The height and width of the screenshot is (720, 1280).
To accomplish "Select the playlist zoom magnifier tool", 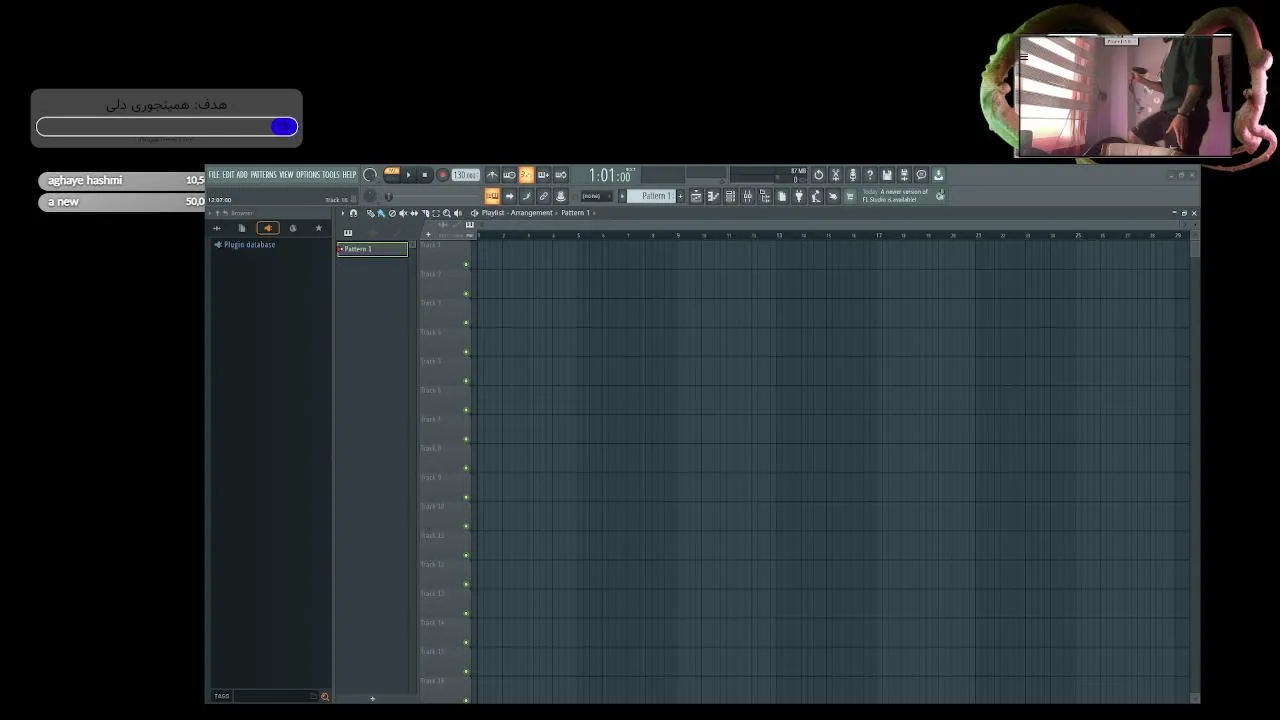I will point(447,213).
